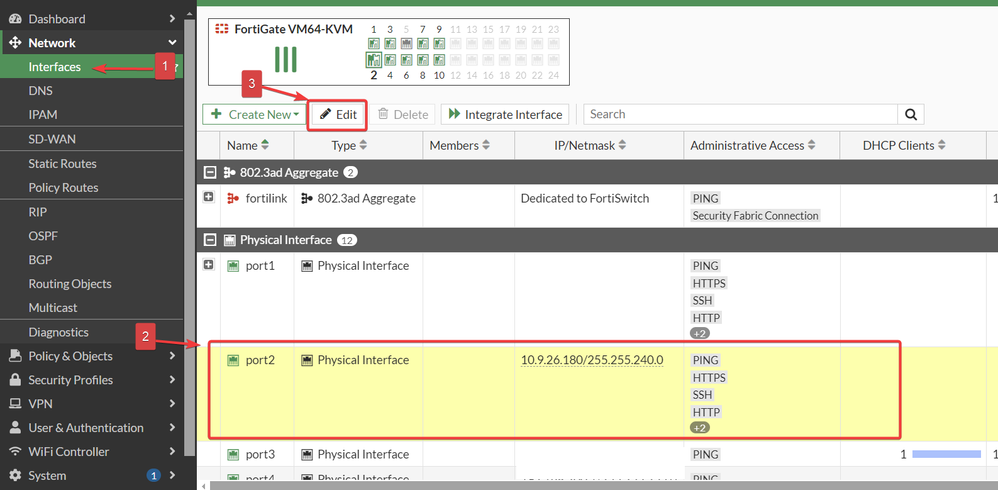This screenshot has width=998, height=490.
Task: Focus the interface Search field
Action: (741, 115)
